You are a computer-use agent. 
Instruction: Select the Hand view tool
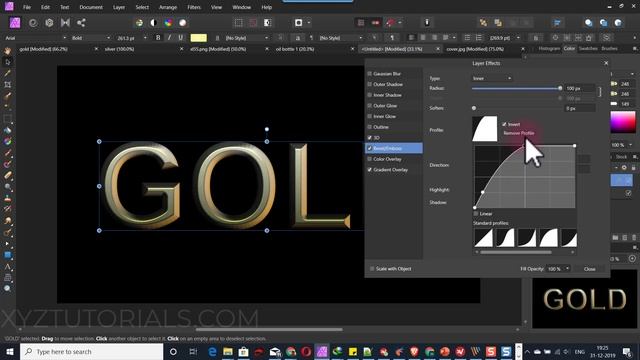click(x=7, y=51)
